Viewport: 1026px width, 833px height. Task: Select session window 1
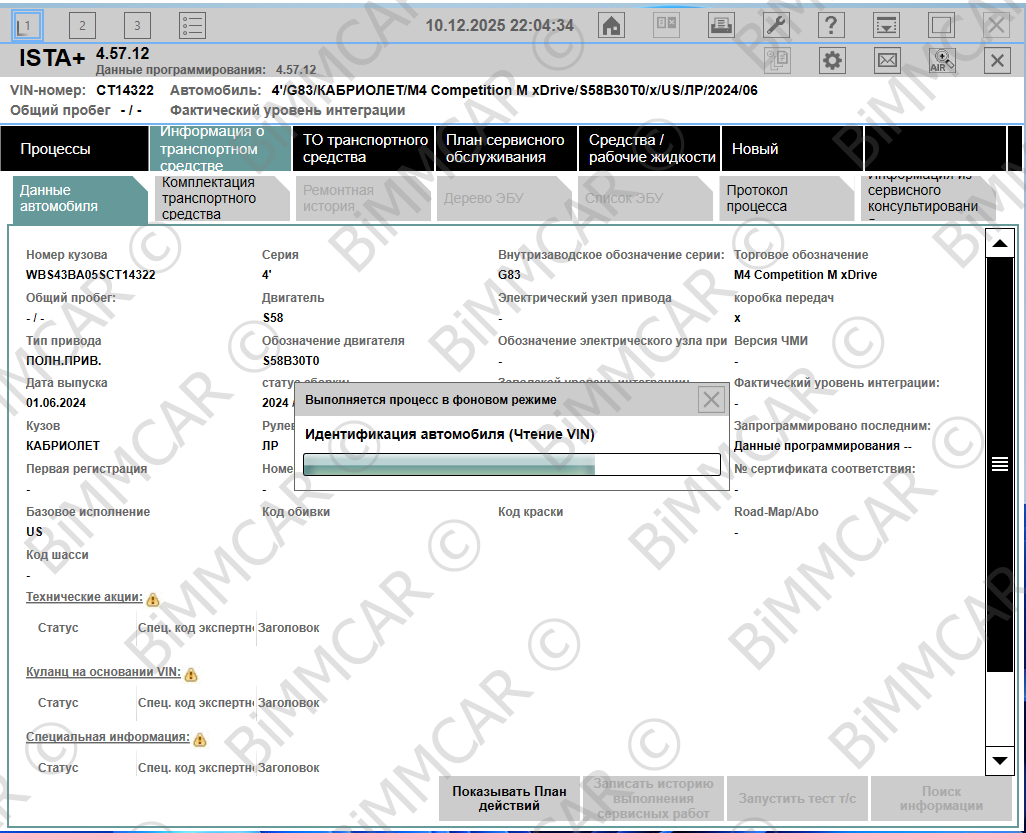[x=28, y=26]
